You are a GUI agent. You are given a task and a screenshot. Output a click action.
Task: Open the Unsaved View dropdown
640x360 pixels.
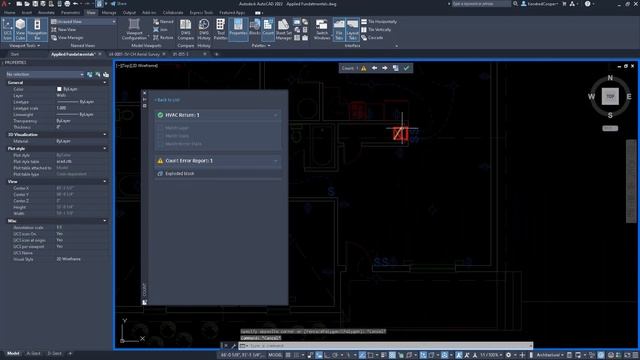(83, 22)
